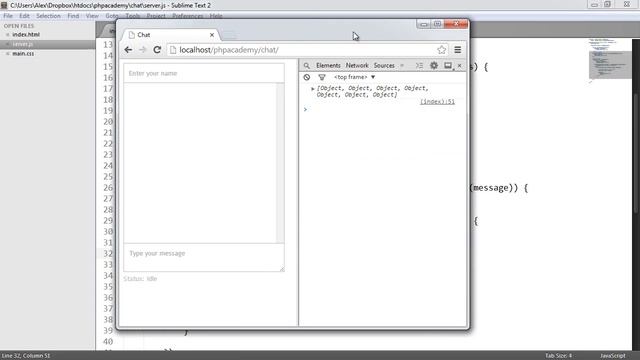The image size is (640, 360).
Task: Click line number 40 in gutter
Action: tap(108, 342)
